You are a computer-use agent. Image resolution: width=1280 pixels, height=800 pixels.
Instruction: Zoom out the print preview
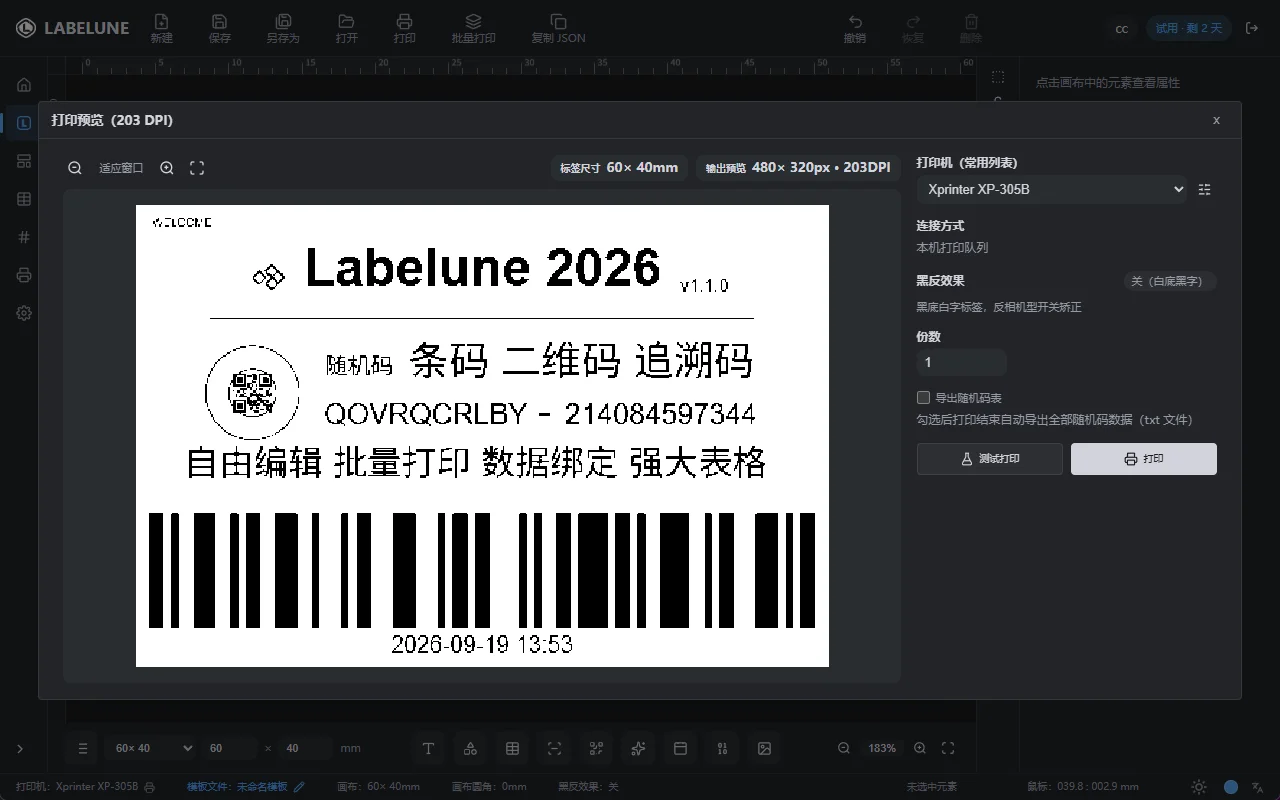[75, 168]
